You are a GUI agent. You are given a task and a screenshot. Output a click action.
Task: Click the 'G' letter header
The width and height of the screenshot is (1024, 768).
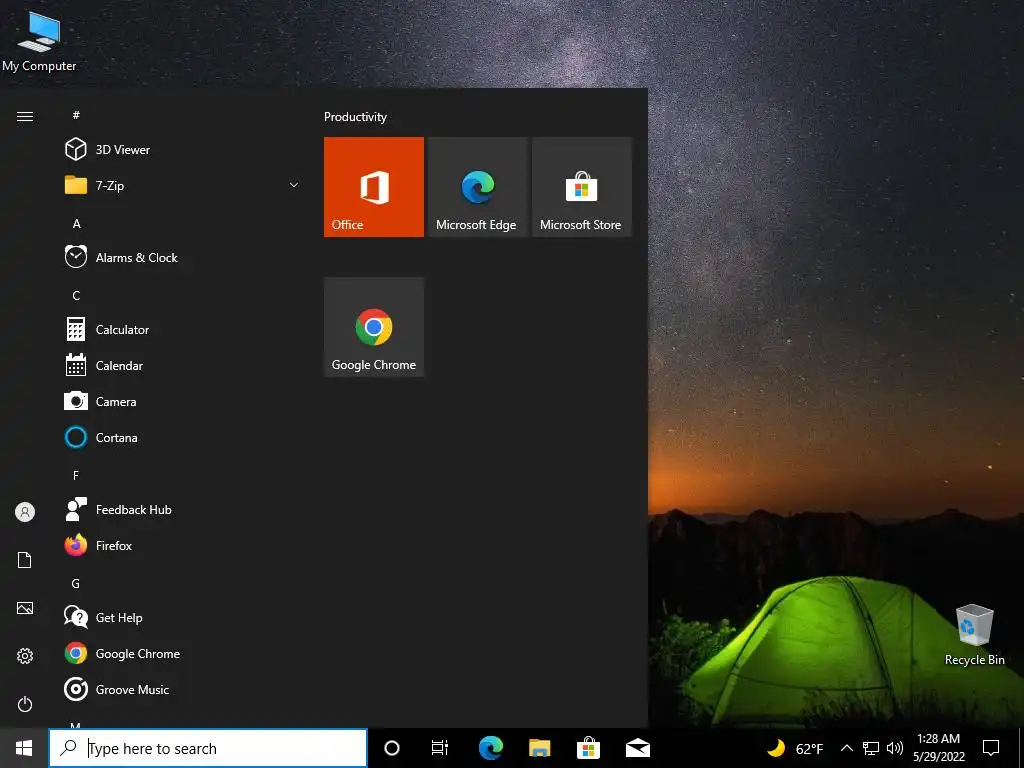click(x=76, y=584)
